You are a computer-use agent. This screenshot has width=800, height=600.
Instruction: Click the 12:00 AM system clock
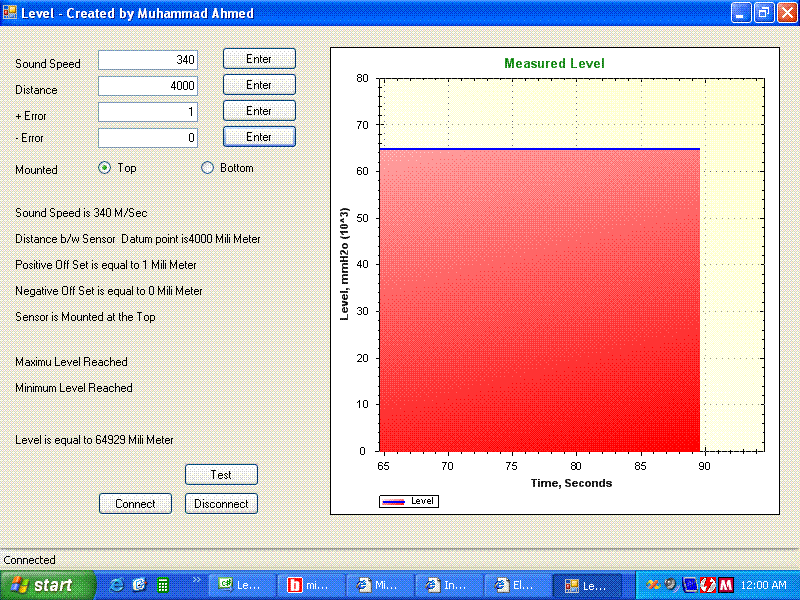tap(764, 585)
